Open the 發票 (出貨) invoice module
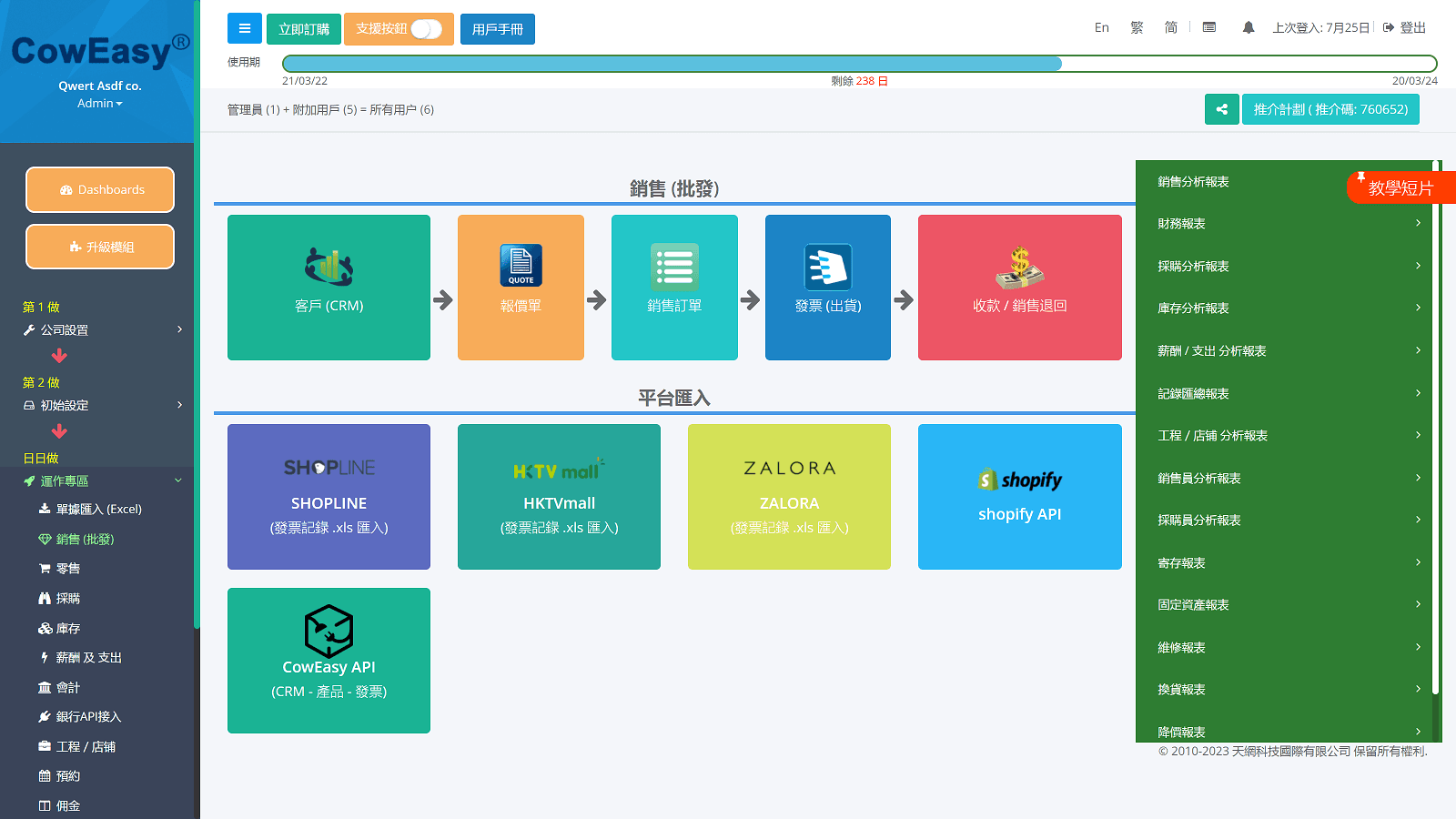Image resolution: width=1456 pixels, height=819 pixels. pyautogui.click(x=827, y=287)
